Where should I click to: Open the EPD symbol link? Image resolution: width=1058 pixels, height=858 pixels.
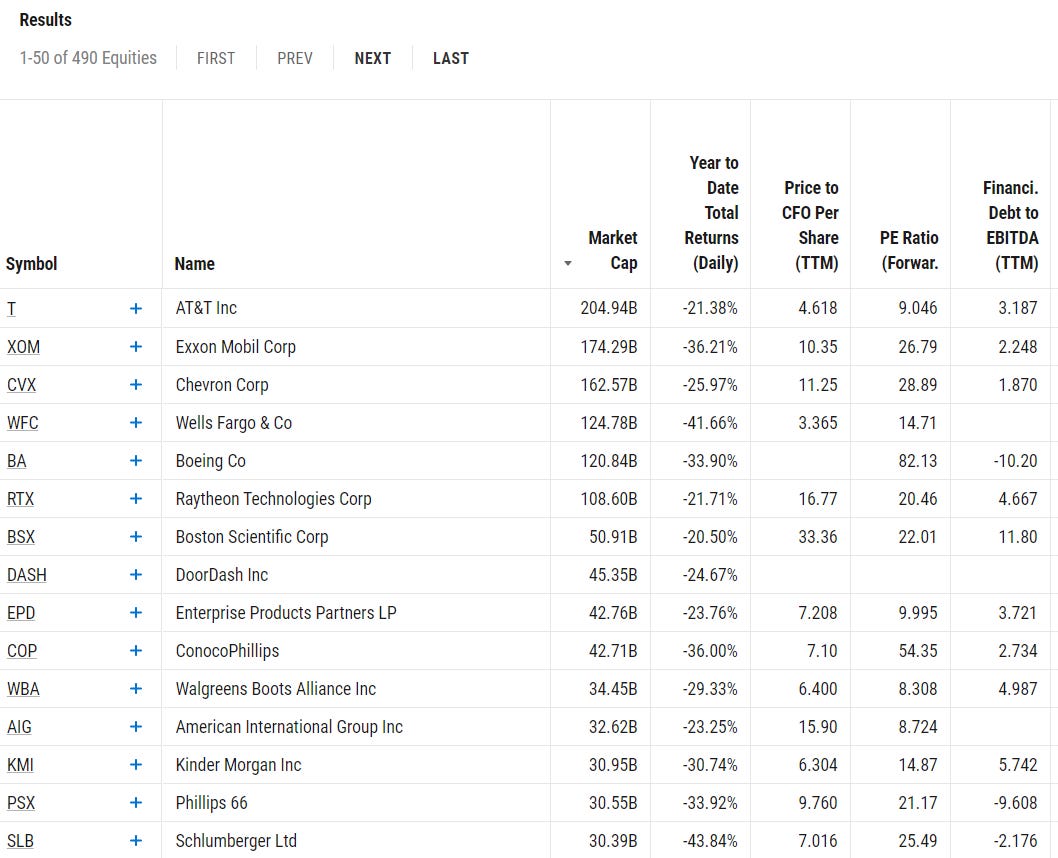click(x=21, y=612)
